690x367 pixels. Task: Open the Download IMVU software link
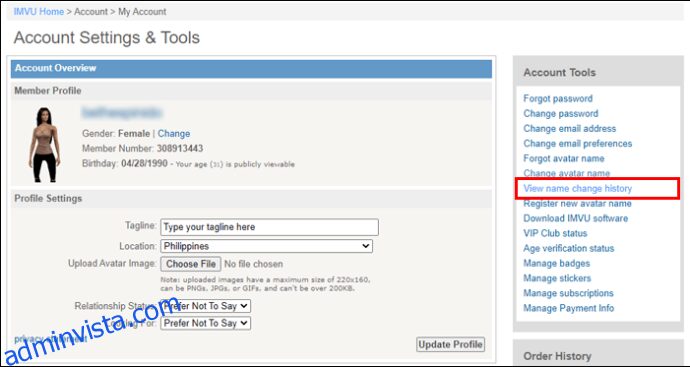(x=576, y=218)
